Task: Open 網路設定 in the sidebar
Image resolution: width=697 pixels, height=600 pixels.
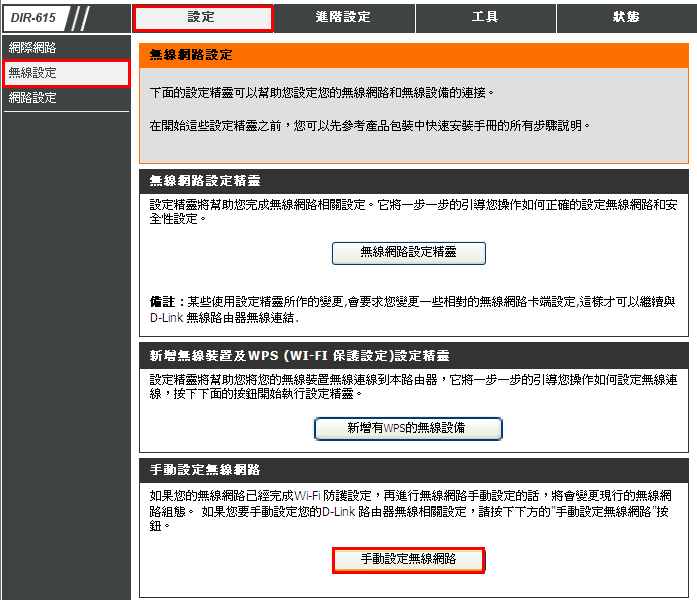Action: point(66,98)
